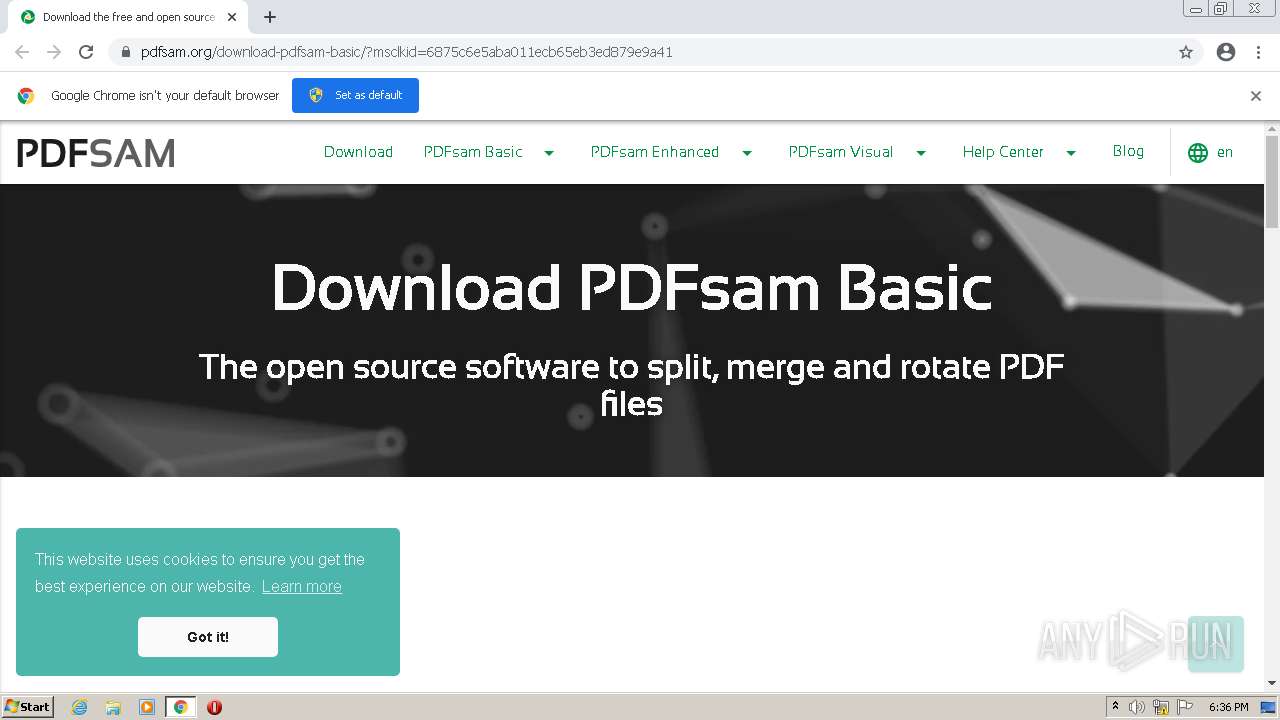Dismiss the default browser notification bar
The width and height of the screenshot is (1280, 720).
1256,96
